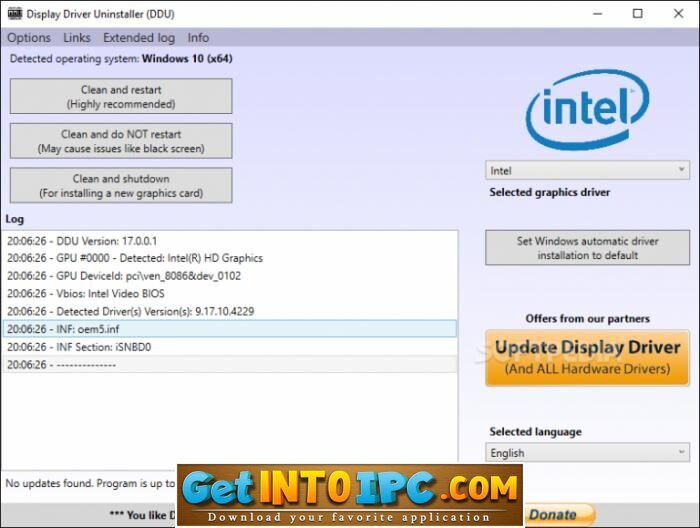Select the Detected Driver(s) Version(s) log line

[229, 312]
